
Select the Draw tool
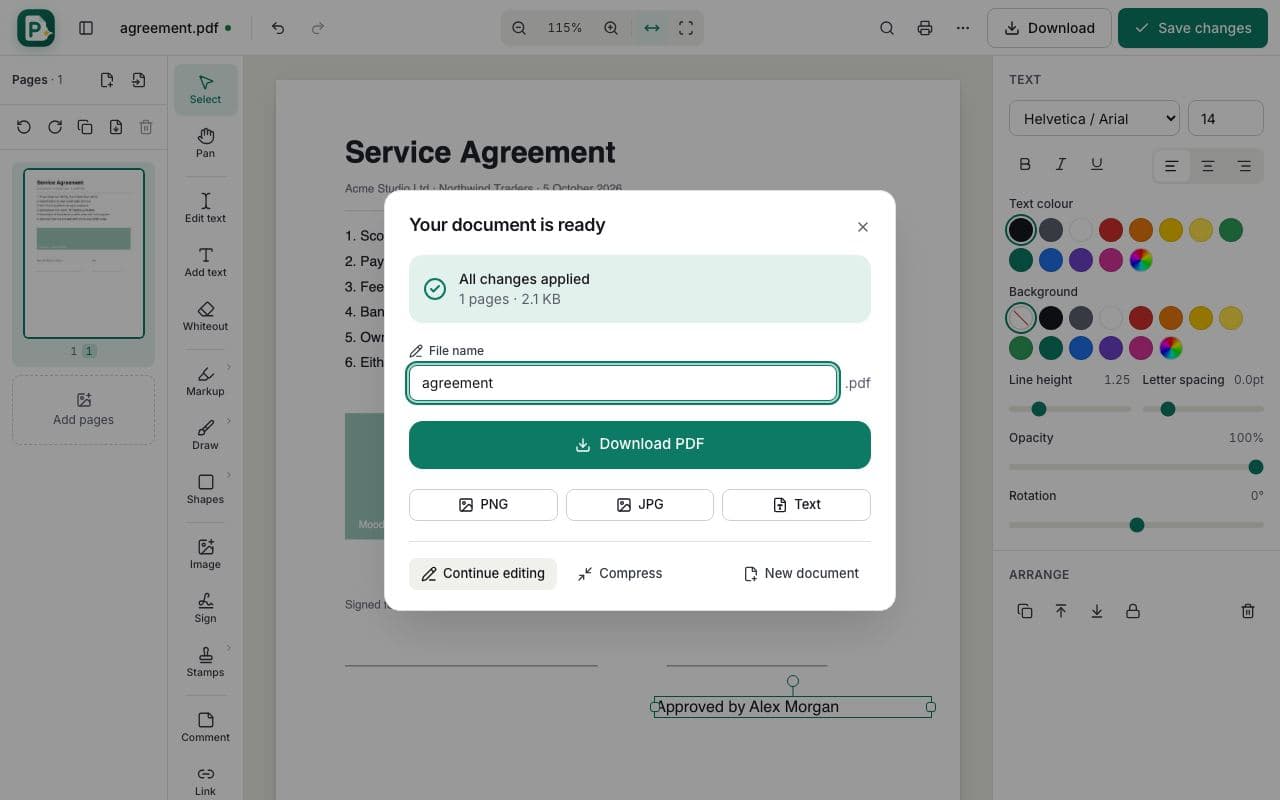[x=205, y=435]
